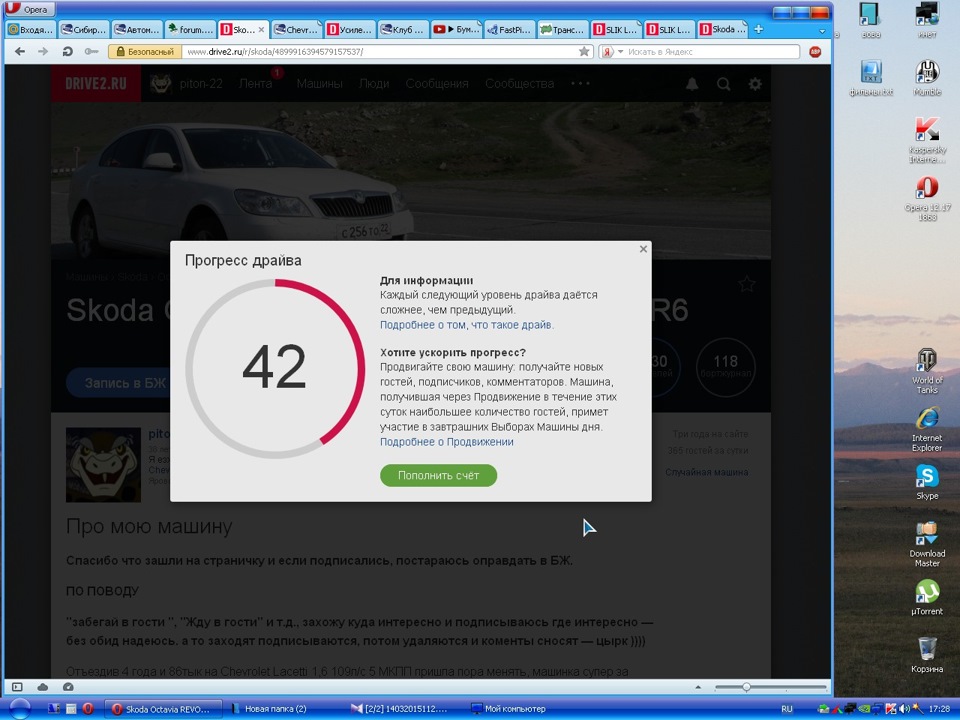Open the Windows Start button
The height and width of the screenshot is (720, 960).
click(x=20, y=708)
